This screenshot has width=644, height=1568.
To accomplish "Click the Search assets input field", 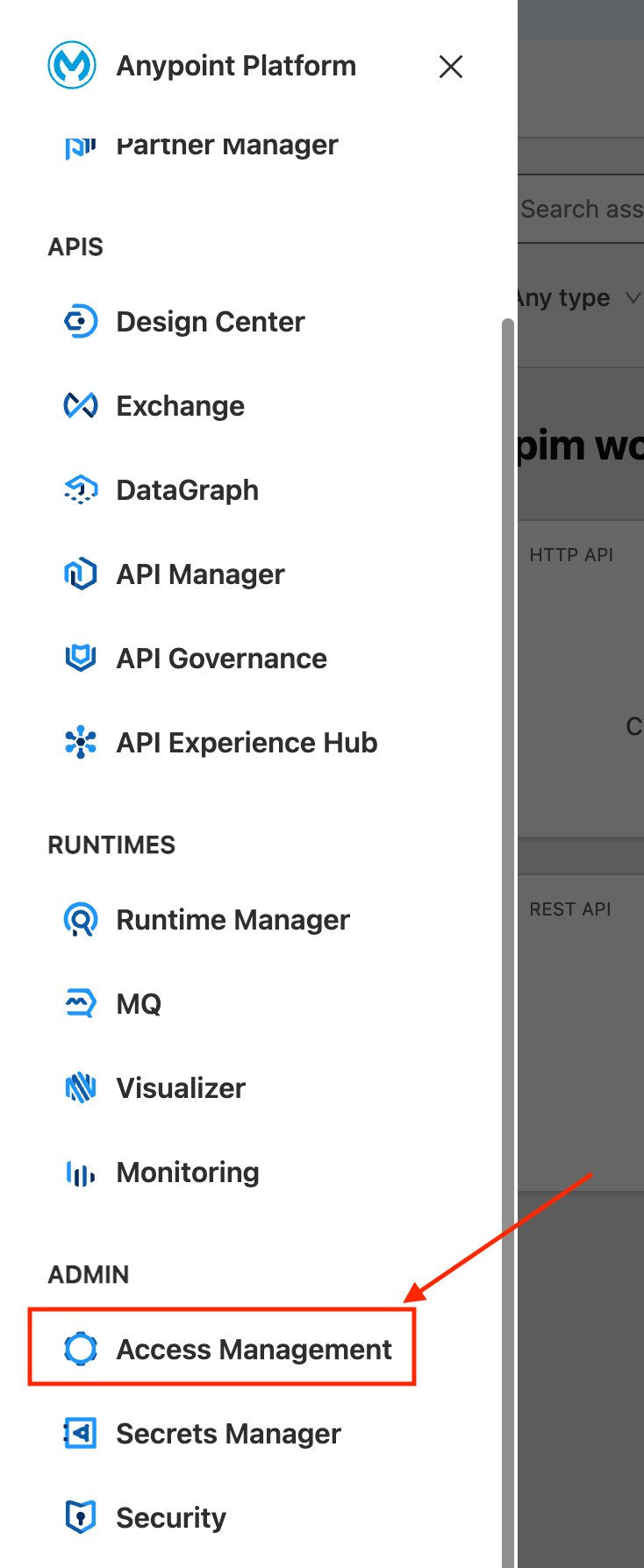I will (x=581, y=209).
